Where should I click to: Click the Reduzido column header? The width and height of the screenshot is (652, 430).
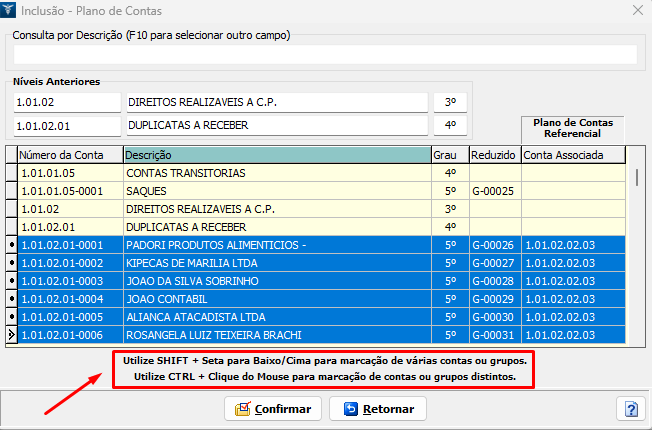494,155
